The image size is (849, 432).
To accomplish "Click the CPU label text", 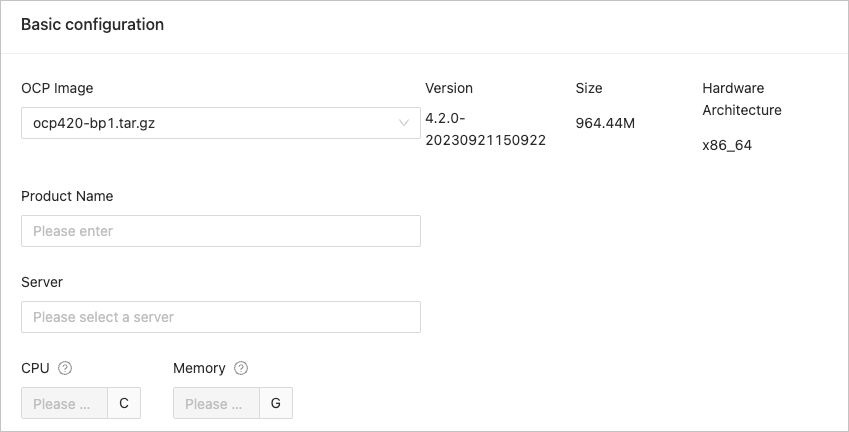I will [x=35, y=368].
